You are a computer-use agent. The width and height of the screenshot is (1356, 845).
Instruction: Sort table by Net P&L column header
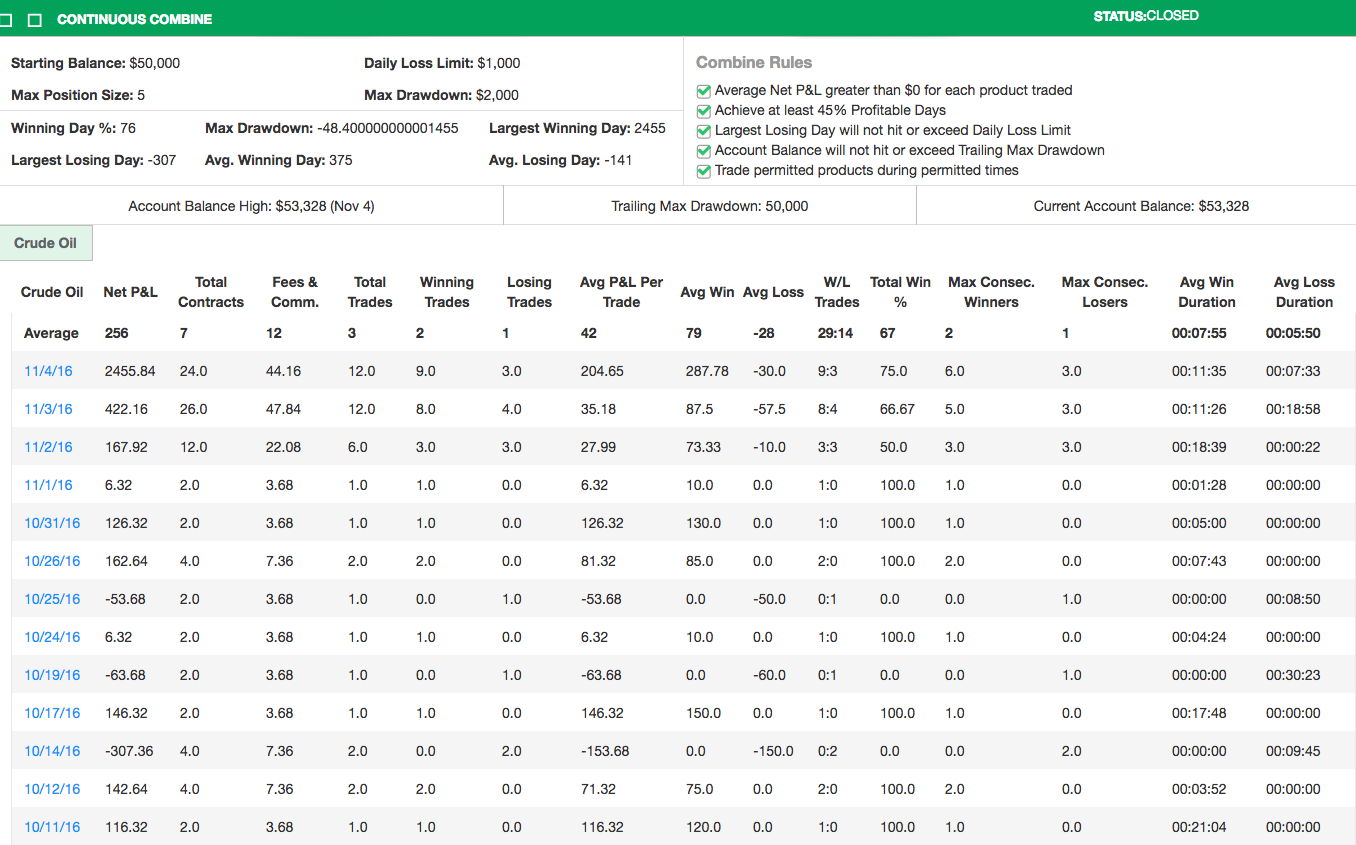tap(130, 292)
